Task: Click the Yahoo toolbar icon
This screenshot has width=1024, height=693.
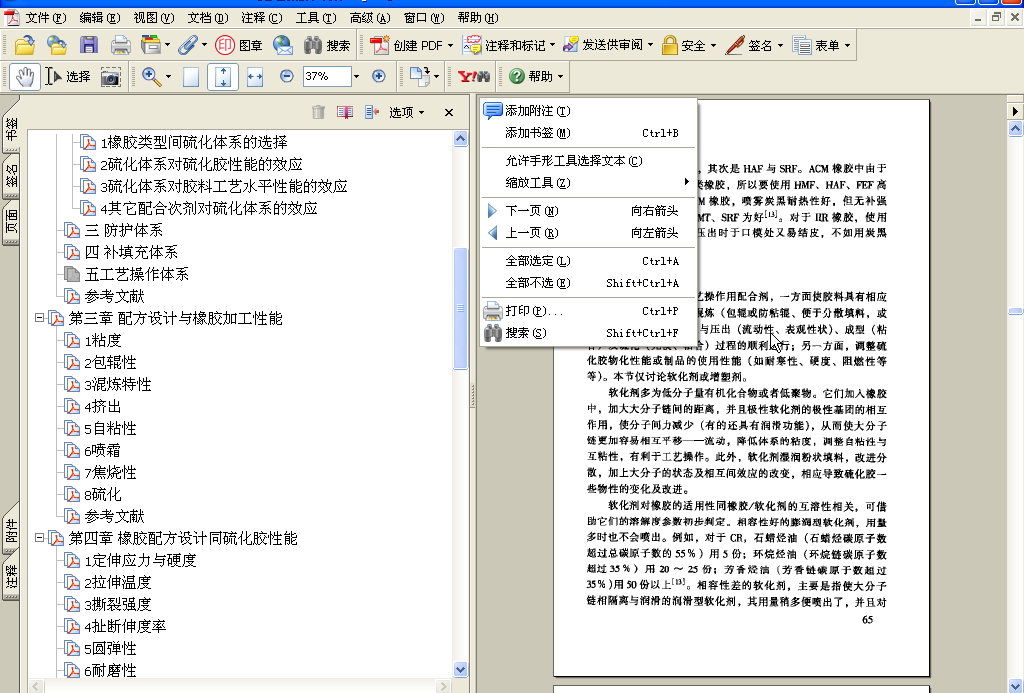Action: (x=473, y=76)
